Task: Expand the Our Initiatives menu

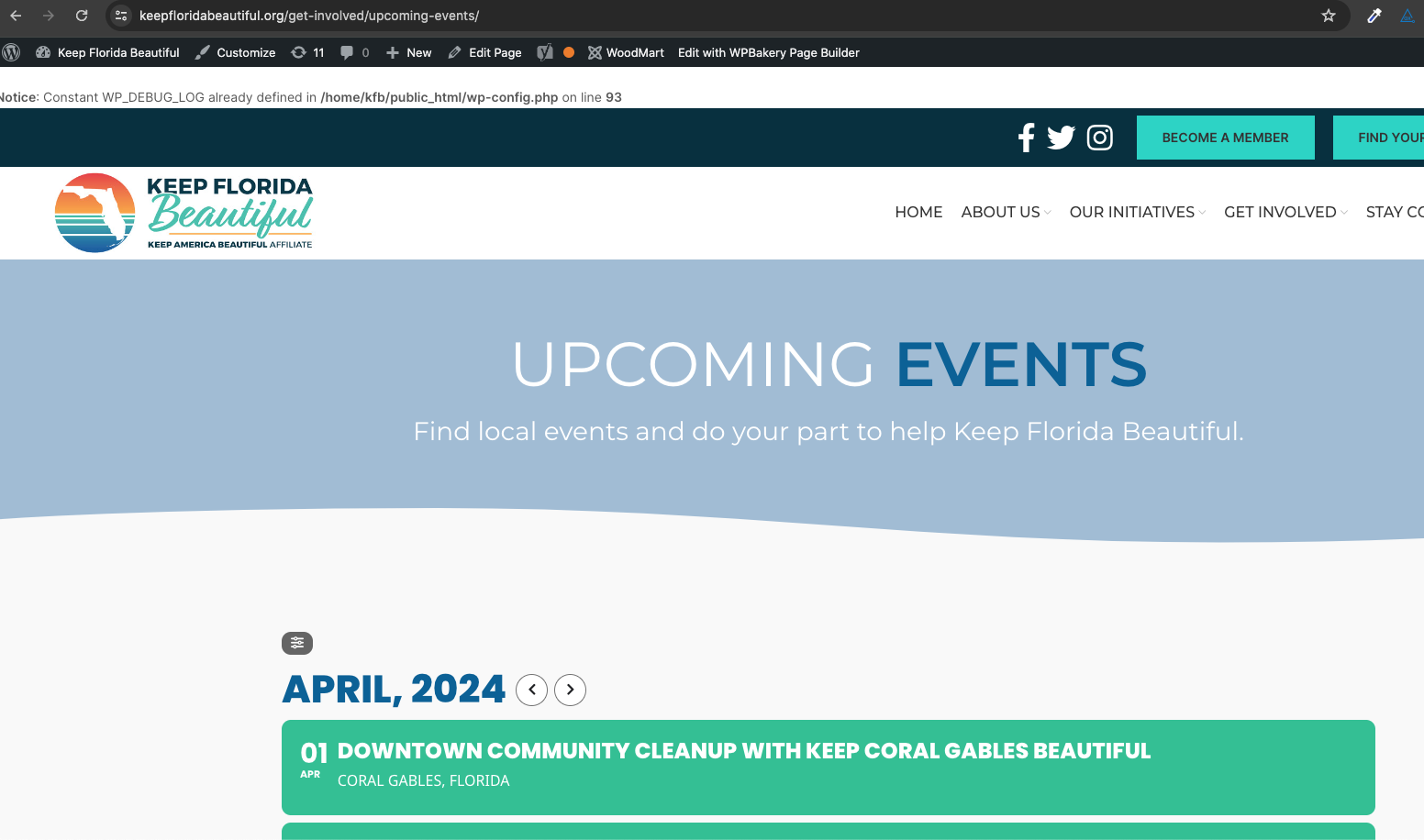Action: click(x=1138, y=212)
